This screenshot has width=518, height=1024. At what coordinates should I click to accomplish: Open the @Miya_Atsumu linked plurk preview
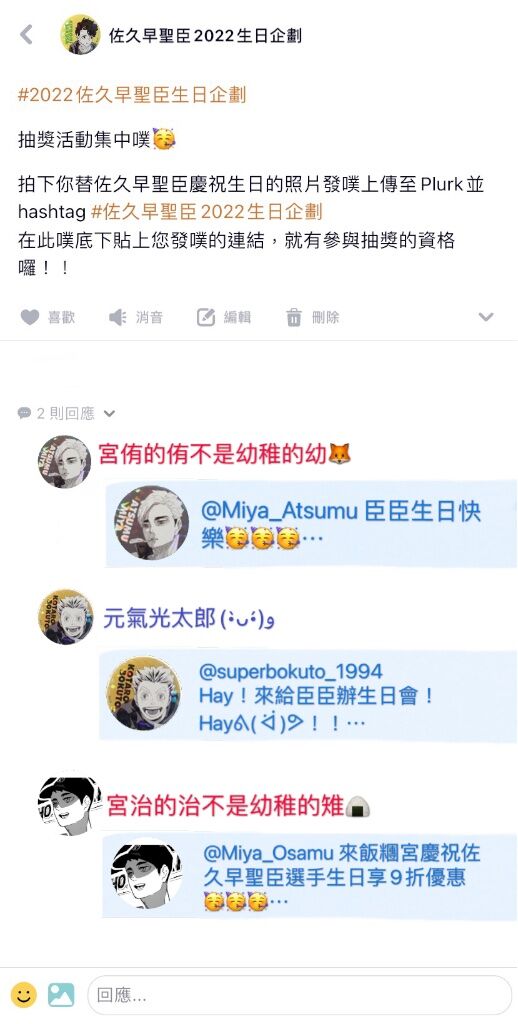pos(311,523)
